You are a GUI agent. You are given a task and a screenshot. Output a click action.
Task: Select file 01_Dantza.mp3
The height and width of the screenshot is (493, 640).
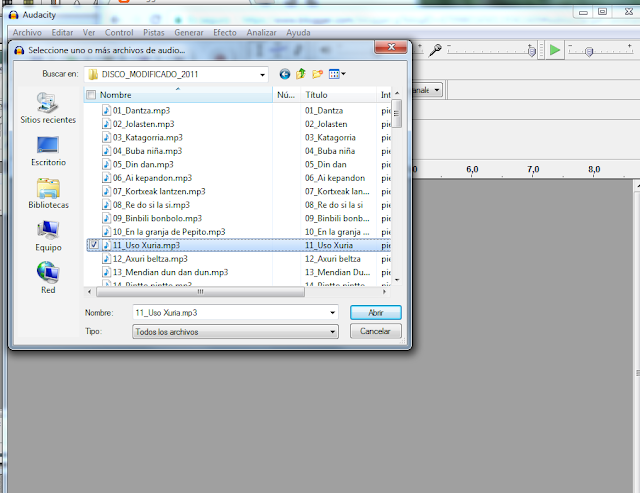141,111
